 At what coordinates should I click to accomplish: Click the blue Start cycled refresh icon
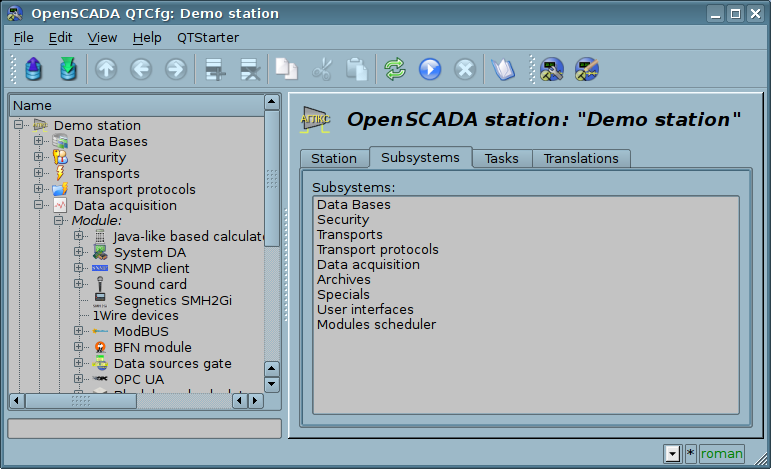coord(430,69)
